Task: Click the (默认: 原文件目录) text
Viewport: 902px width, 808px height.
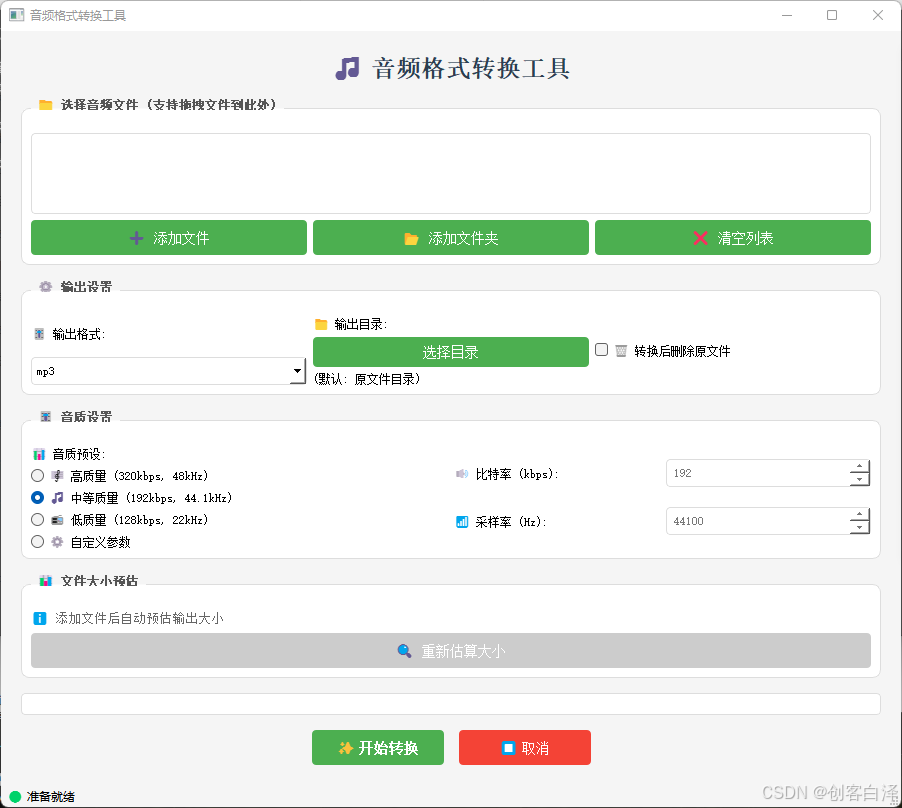Action: [x=367, y=379]
